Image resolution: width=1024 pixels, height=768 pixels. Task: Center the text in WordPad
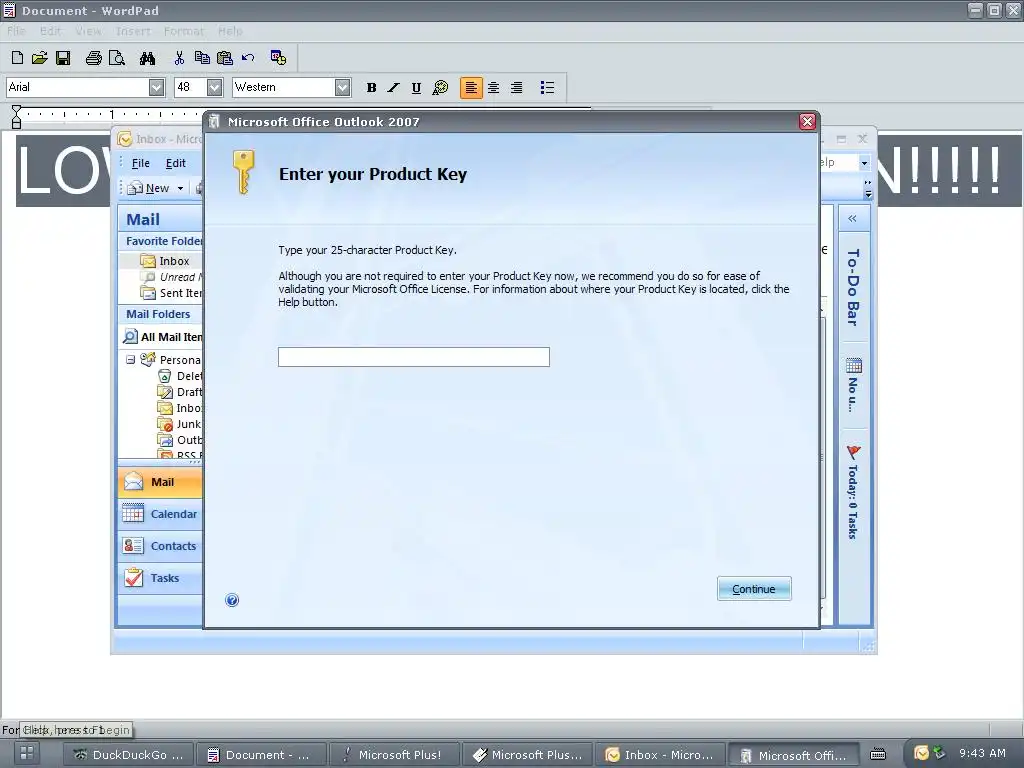coord(494,88)
